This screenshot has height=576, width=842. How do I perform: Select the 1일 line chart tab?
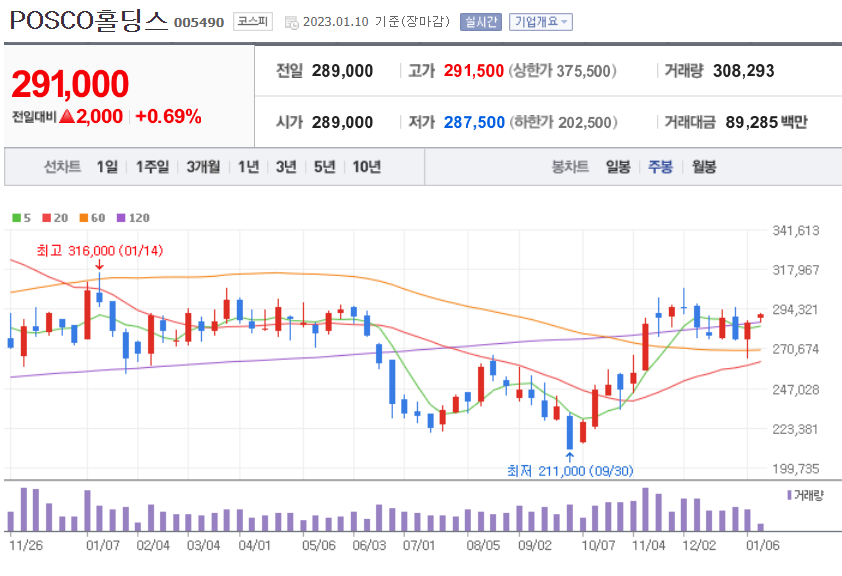click(x=107, y=167)
